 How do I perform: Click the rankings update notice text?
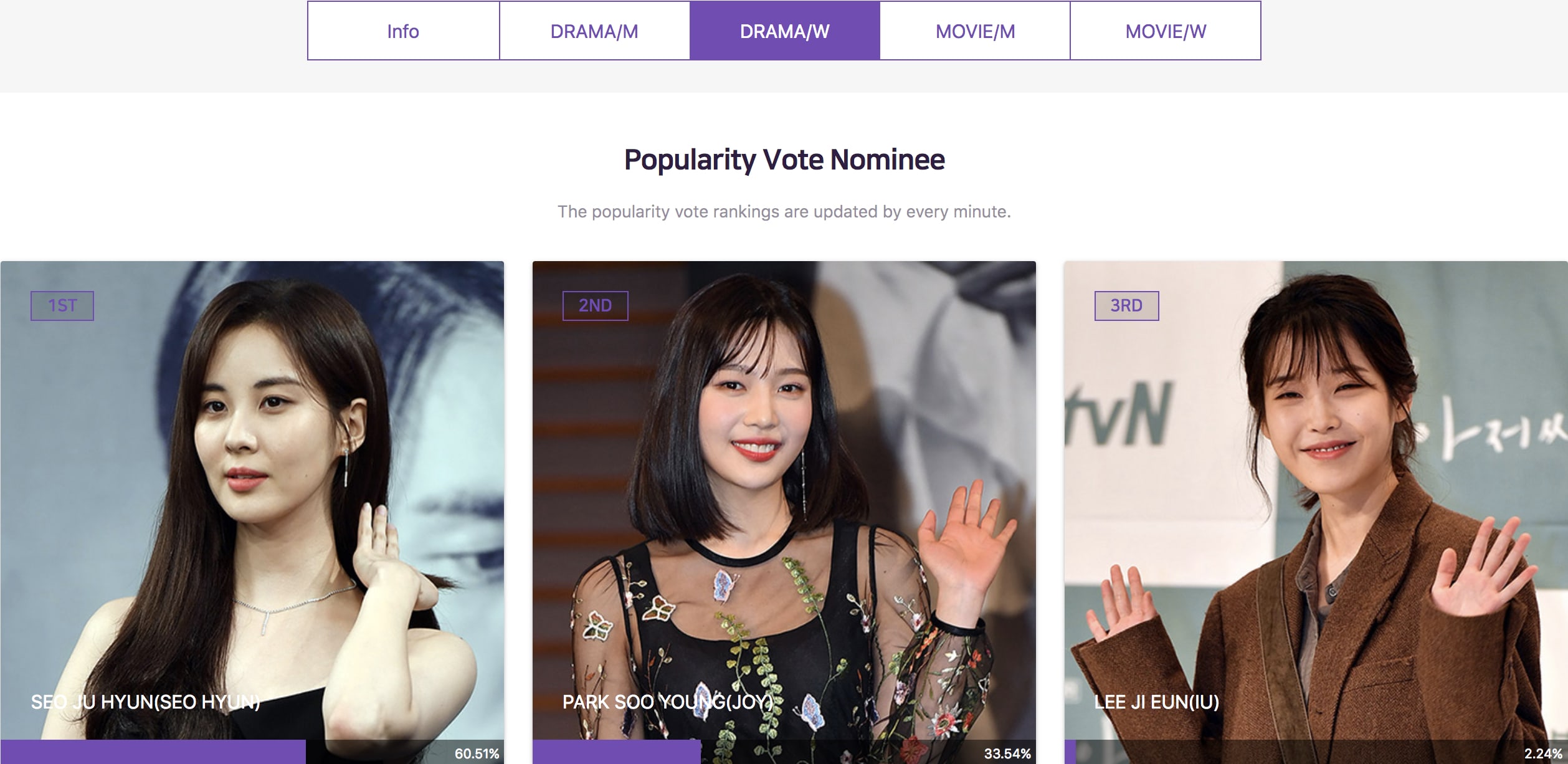point(784,212)
